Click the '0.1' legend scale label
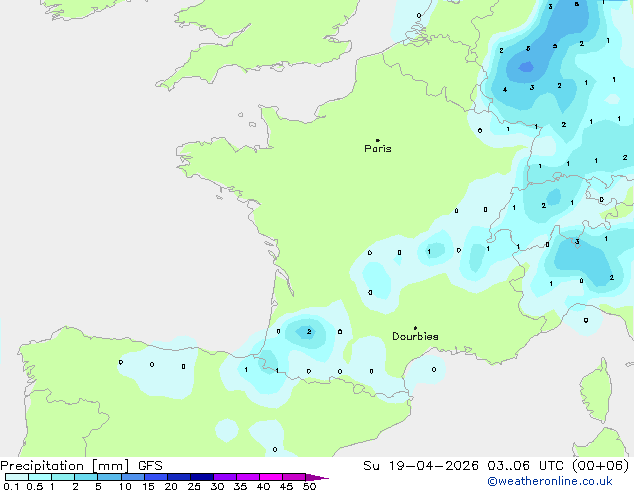Viewport: 634px width, 490px height. tap(11, 486)
